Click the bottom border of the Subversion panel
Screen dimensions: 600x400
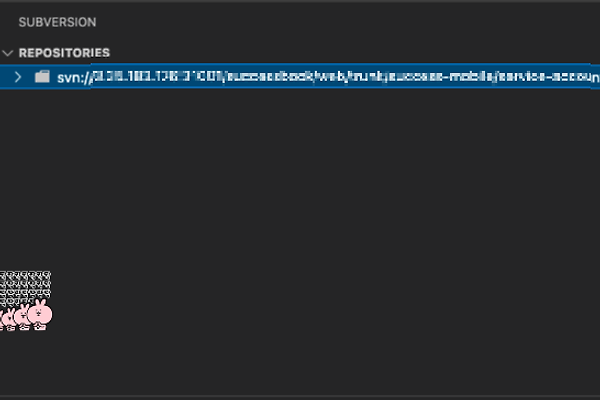(300, 396)
